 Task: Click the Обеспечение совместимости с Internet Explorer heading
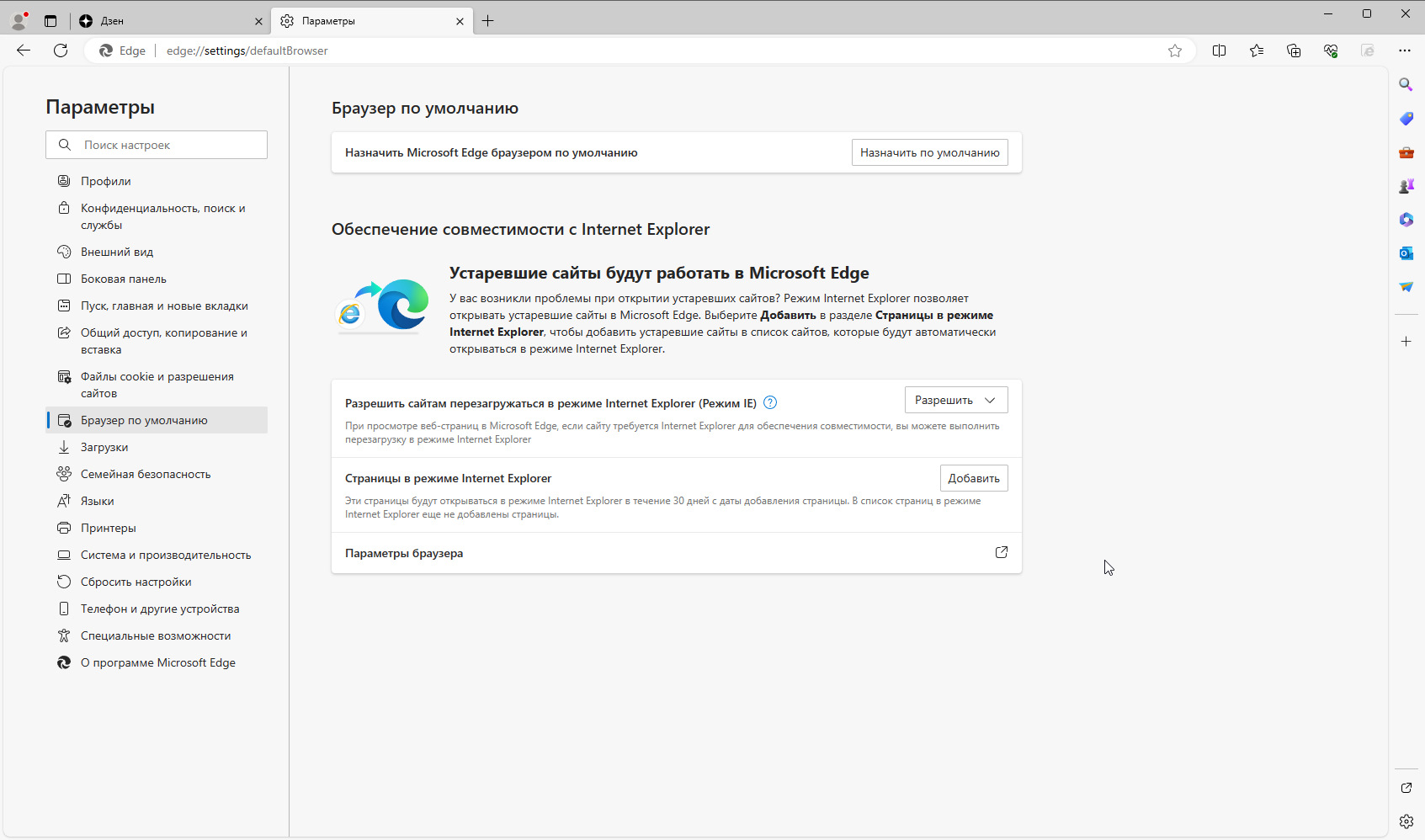tap(520, 229)
